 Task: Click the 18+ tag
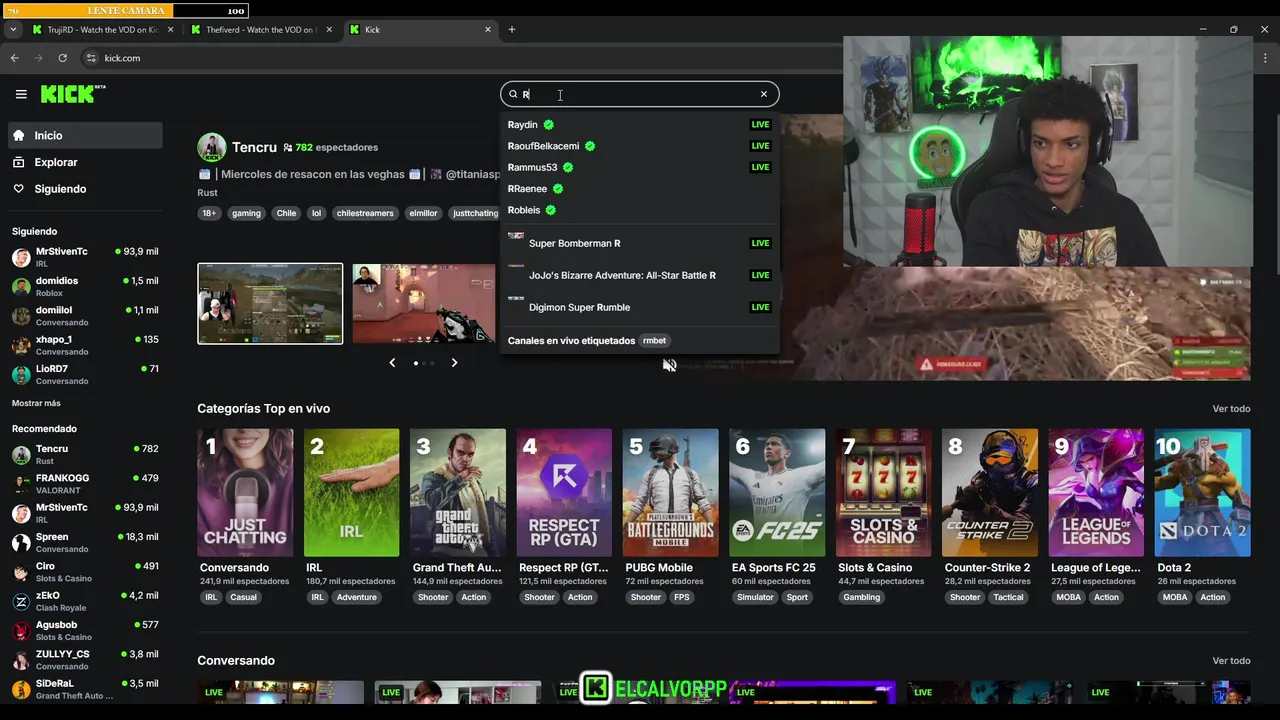click(209, 213)
